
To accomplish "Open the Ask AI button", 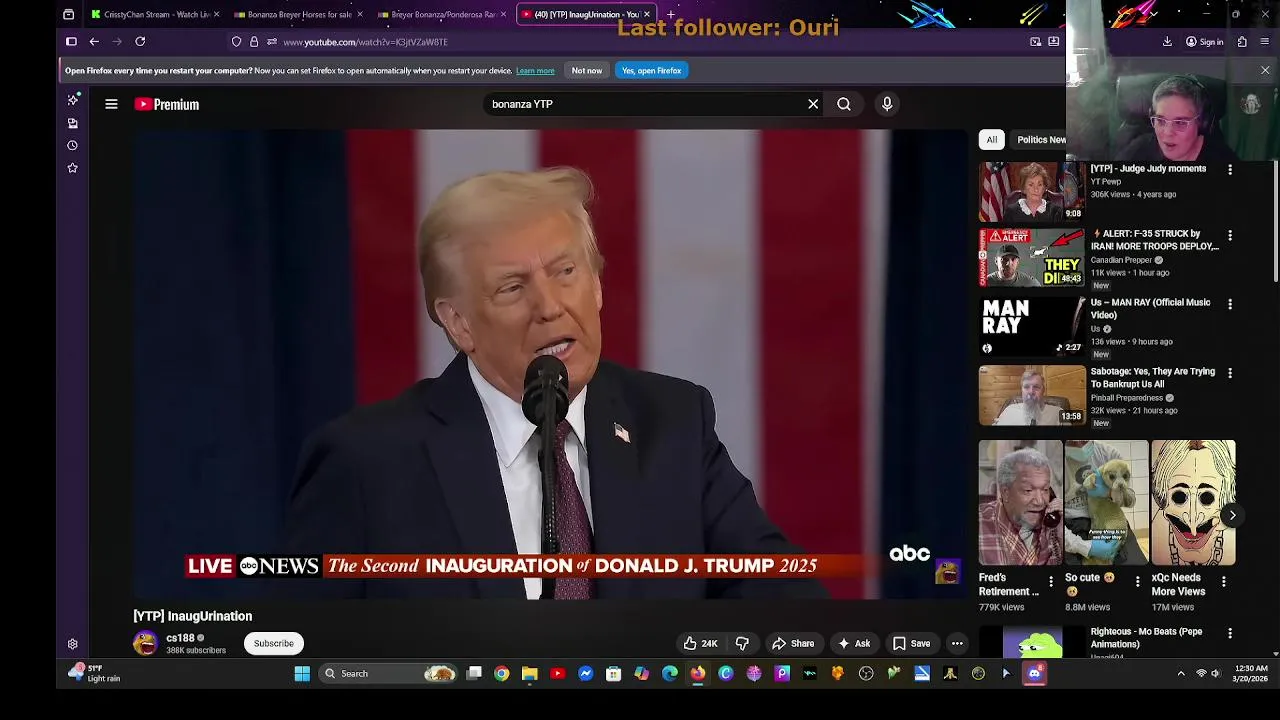I will [854, 643].
